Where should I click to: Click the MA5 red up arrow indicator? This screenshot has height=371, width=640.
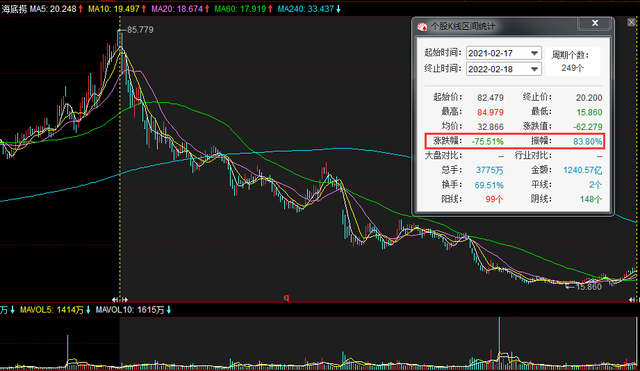(80, 9)
